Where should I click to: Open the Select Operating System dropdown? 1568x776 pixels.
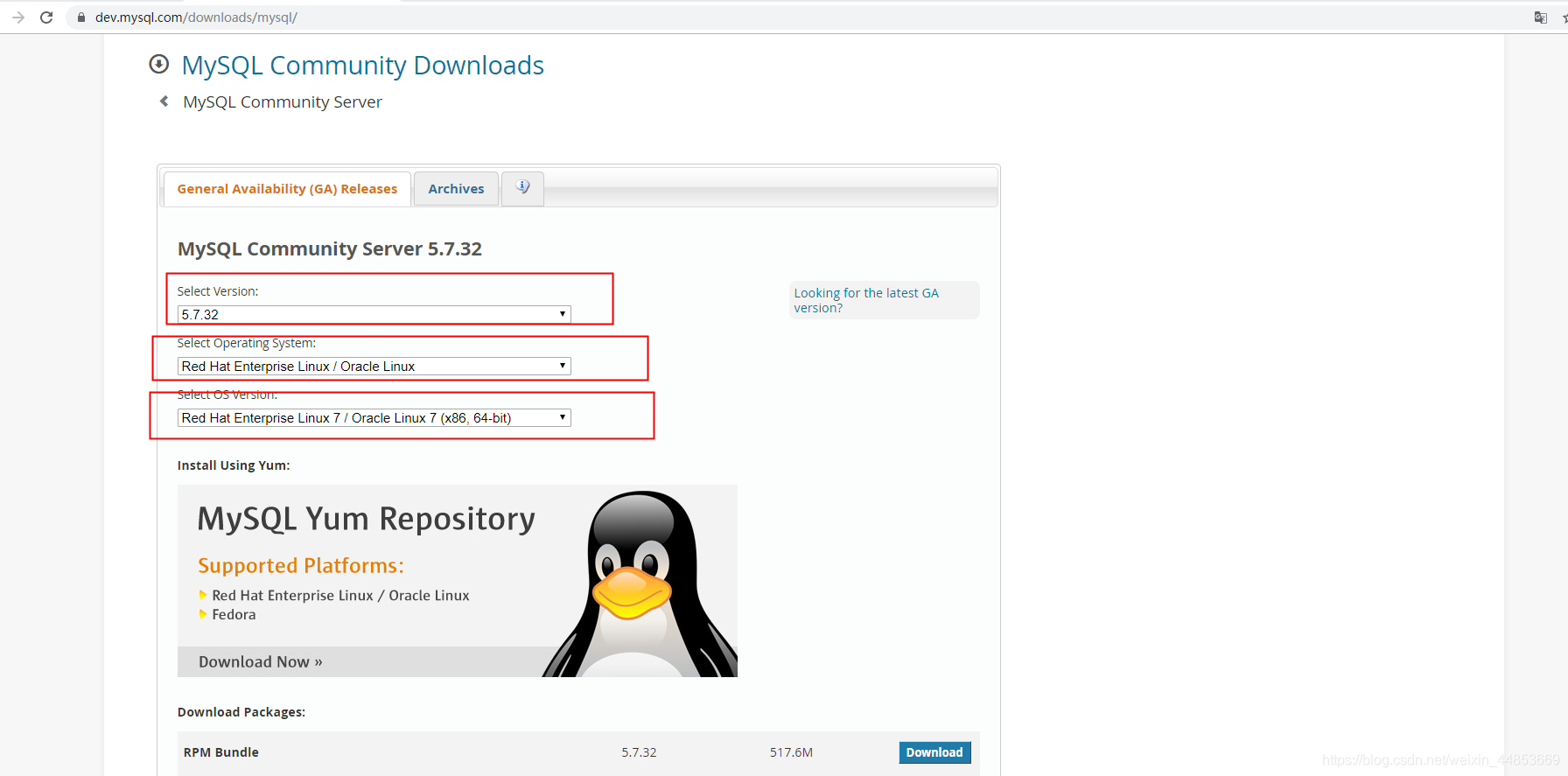point(374,366)
